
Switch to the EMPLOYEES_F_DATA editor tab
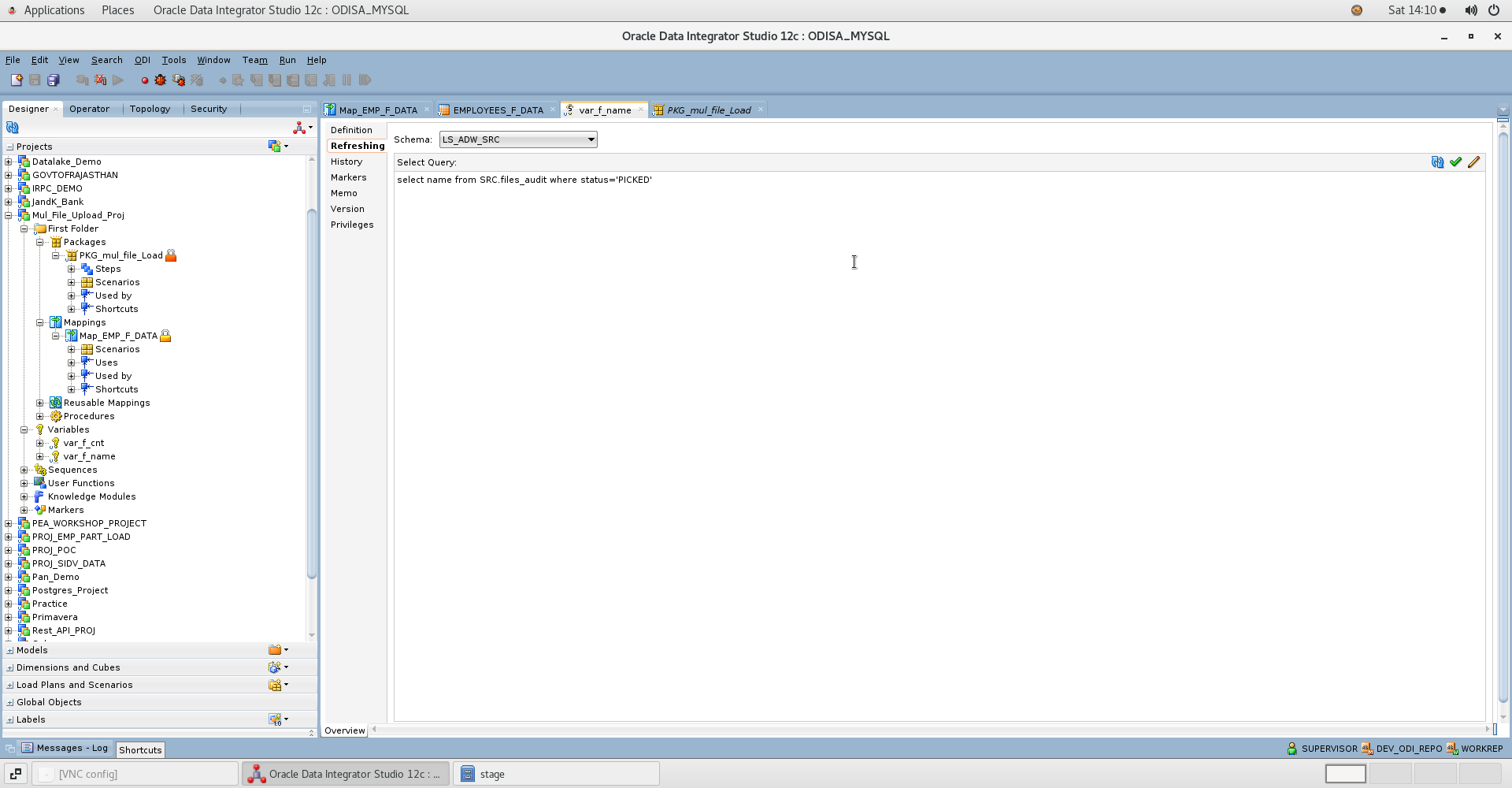[498, 110]
